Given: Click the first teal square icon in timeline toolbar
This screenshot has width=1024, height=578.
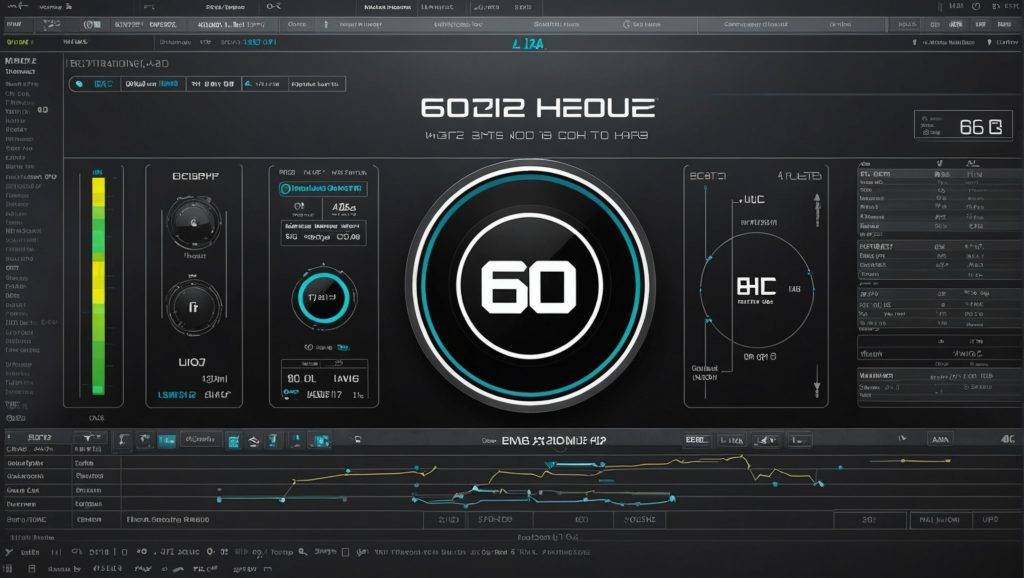Looking at the screenshot, I should click(166, 439).
